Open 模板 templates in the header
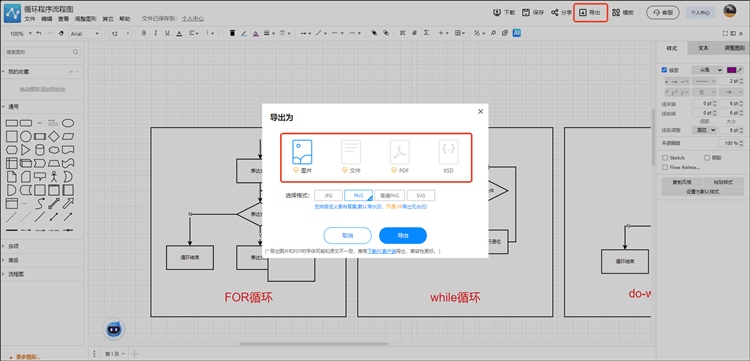Image resolution: width=750 pixels, height=361 pixels. (x=623, y=12)
